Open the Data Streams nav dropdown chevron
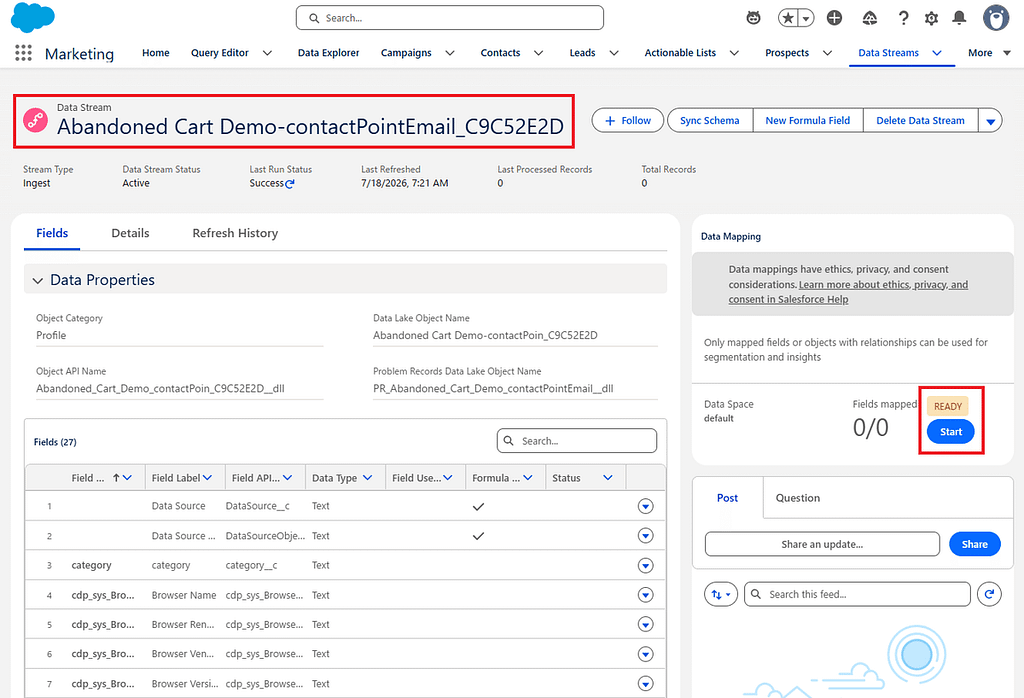 (937, 53)
